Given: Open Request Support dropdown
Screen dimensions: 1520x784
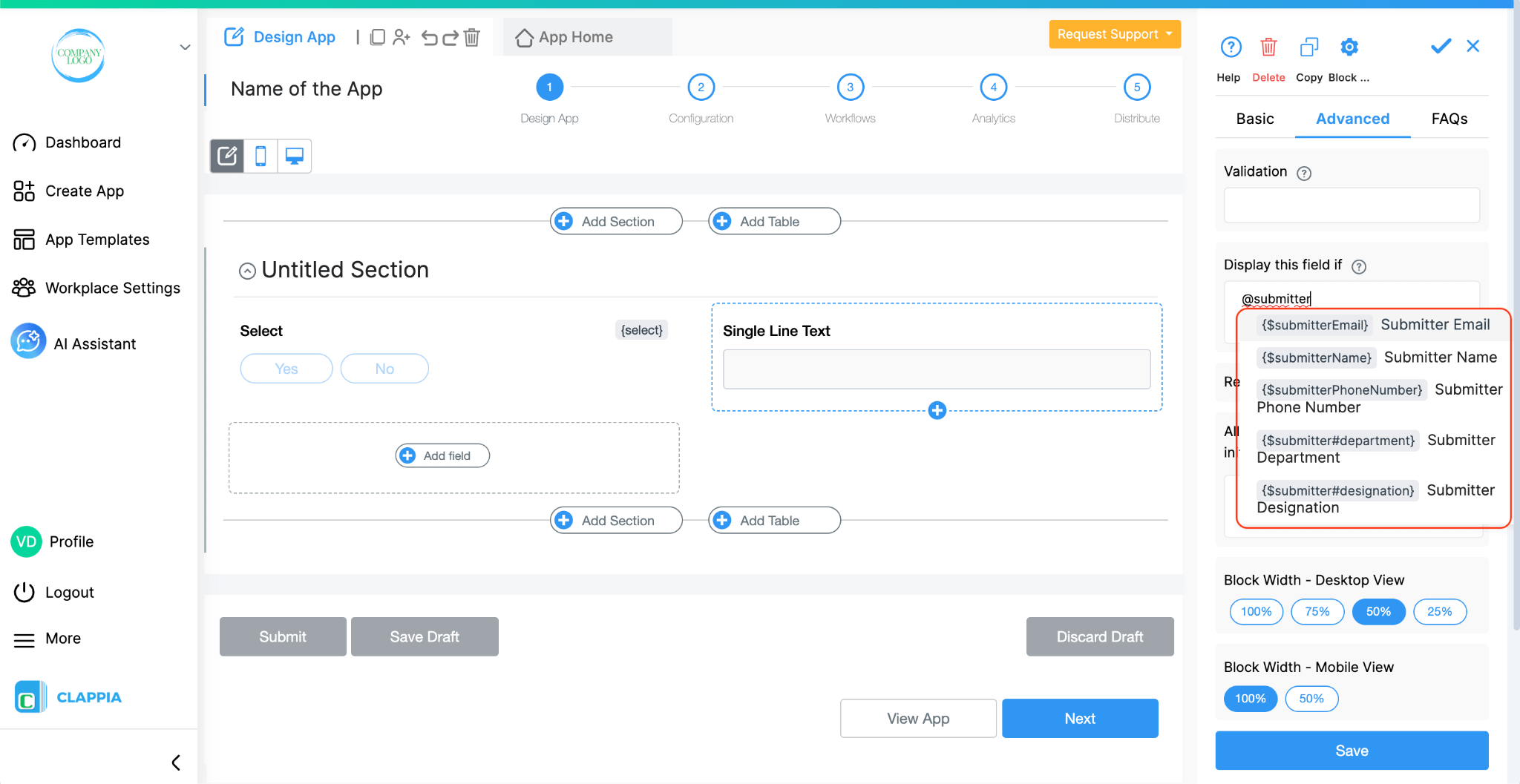Looking at the screenshot, I should pyautogui.click(x=1115, y=34).
